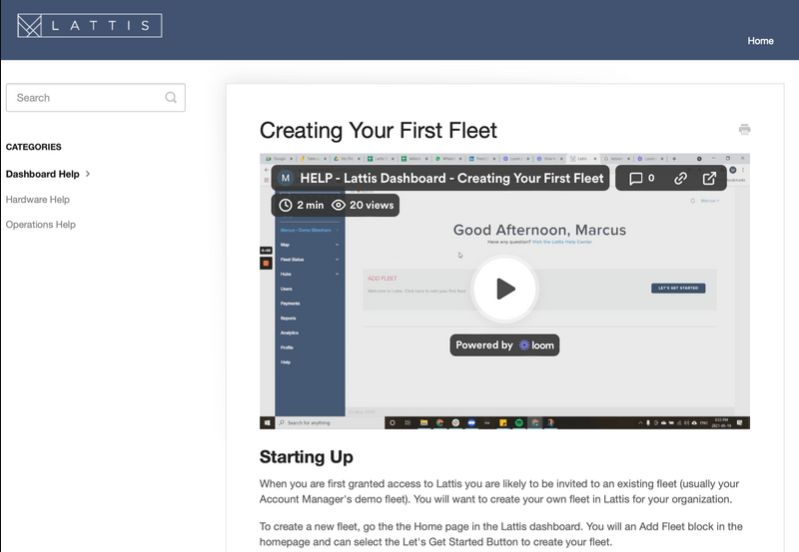Click the 20 views eye icon
Screen dimensions: 799x552
click(x=338, y=205)
